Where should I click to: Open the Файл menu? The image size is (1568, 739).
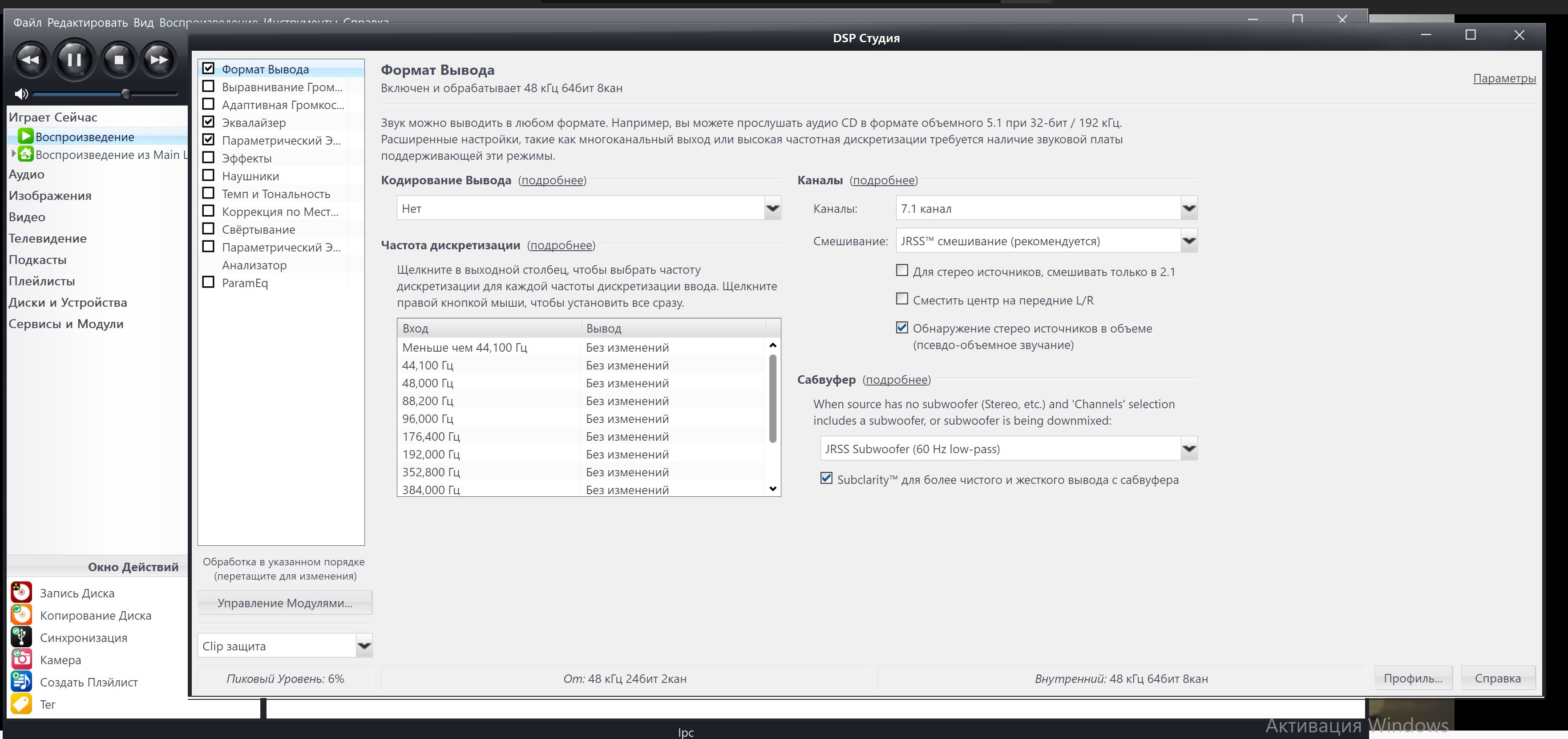click(x=28, y=23)
